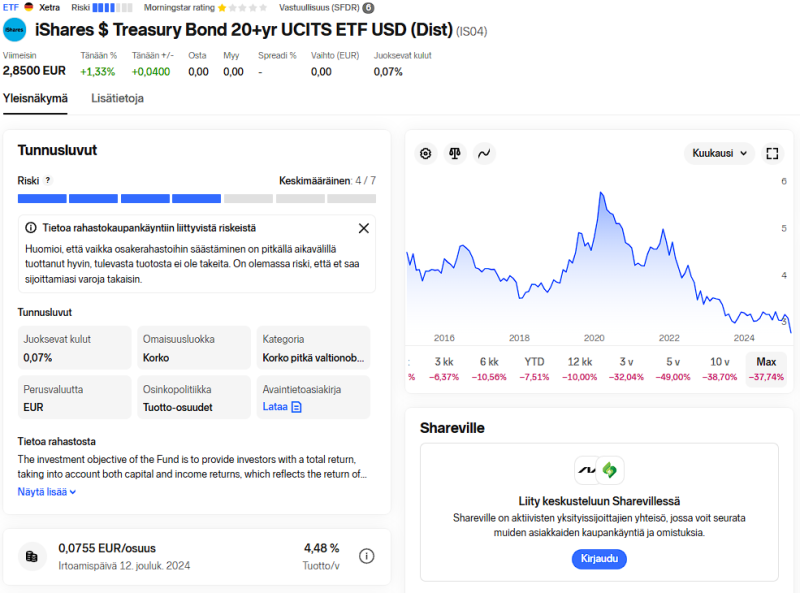Click the header Riski bar indicator

112,8
